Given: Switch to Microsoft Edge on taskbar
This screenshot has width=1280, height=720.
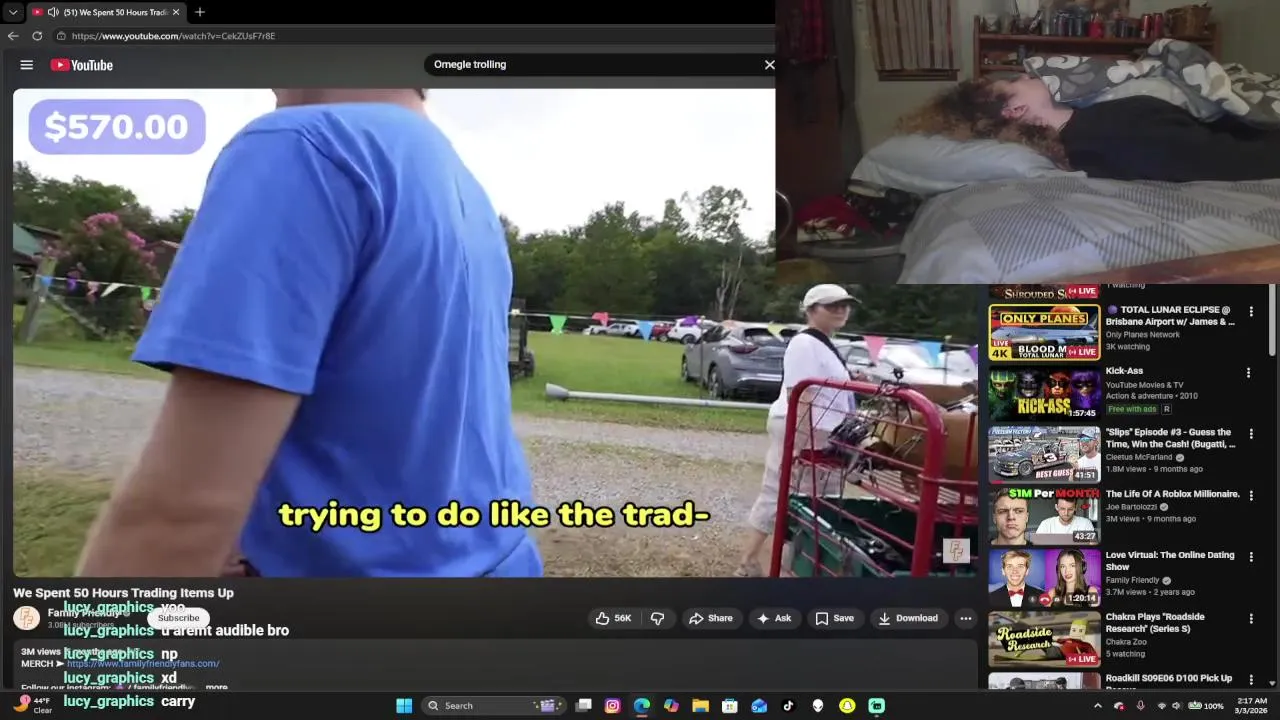Looking at the screenshot, I should [x=642, y=706].
